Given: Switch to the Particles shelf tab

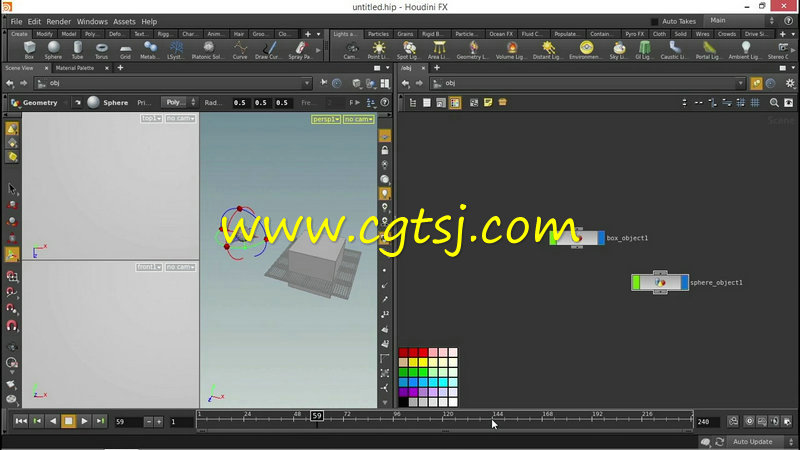Looking at the screenshot, I should pos(378,34).
